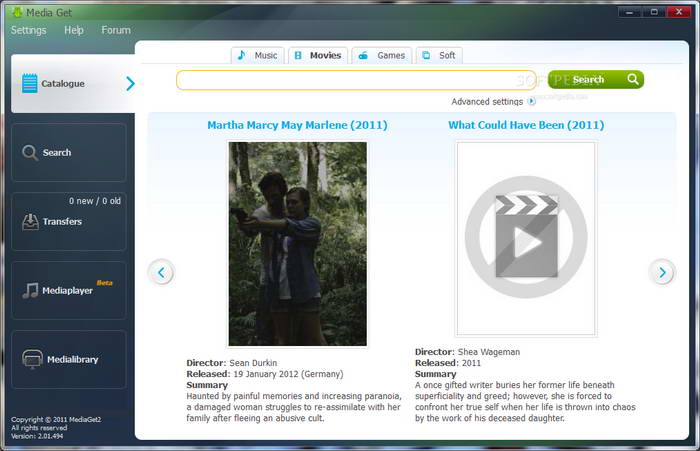Click the summary starting 'Haunted by painful memories'
Screen dimensions: 700x451
tap(294, 407)
